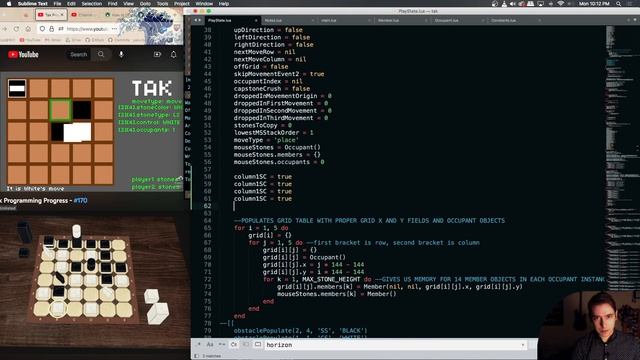Toggle regular expression search option
The height and width of the screenshot is (360, 640).
coord(198,345)
